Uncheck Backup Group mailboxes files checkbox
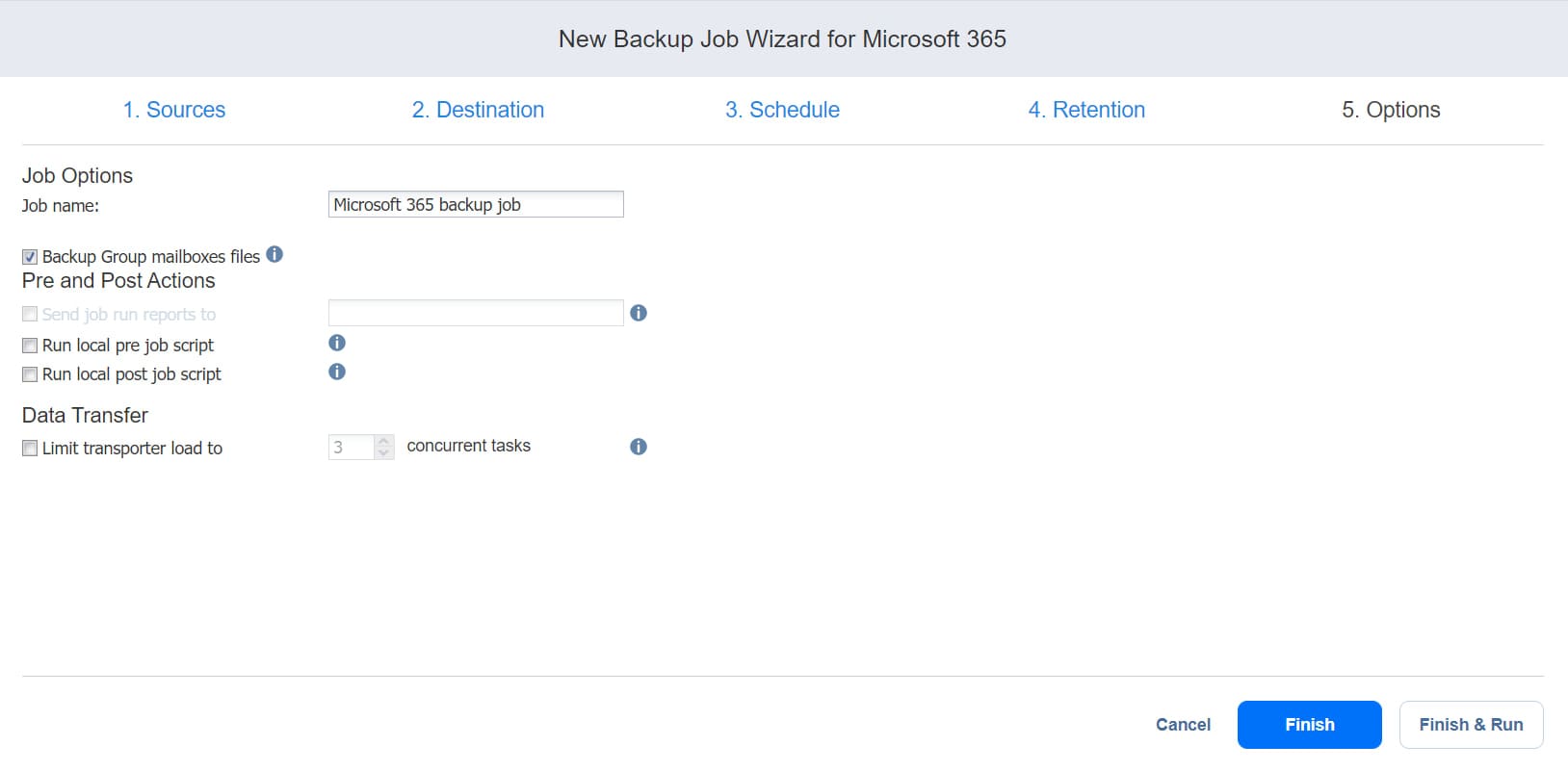 [30, 257]
